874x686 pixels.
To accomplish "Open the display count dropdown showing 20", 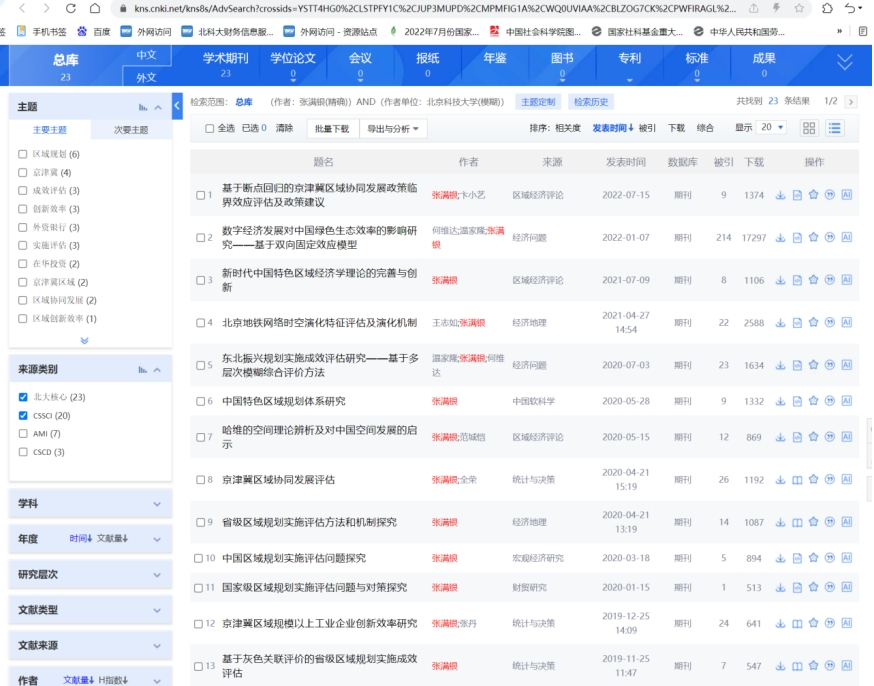I will point(772,128).
